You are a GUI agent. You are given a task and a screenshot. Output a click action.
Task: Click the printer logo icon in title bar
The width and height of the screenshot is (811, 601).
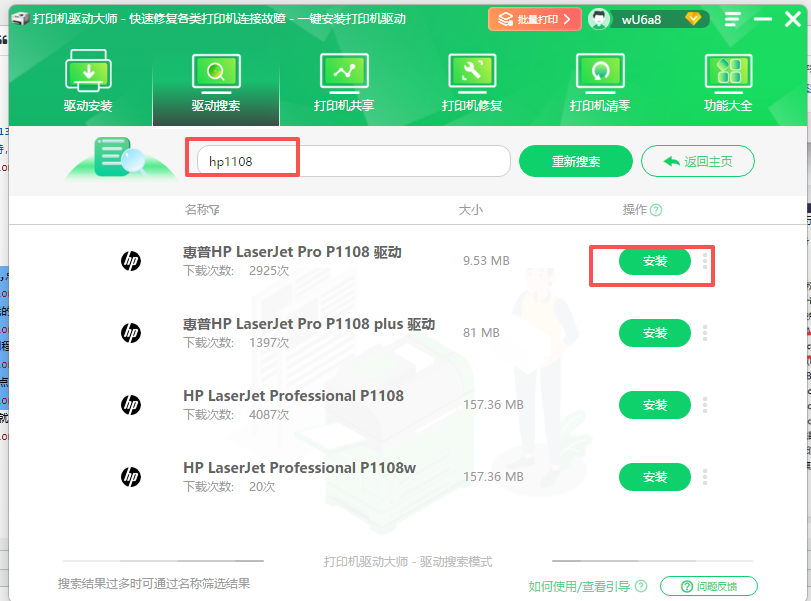coord(20,19)
